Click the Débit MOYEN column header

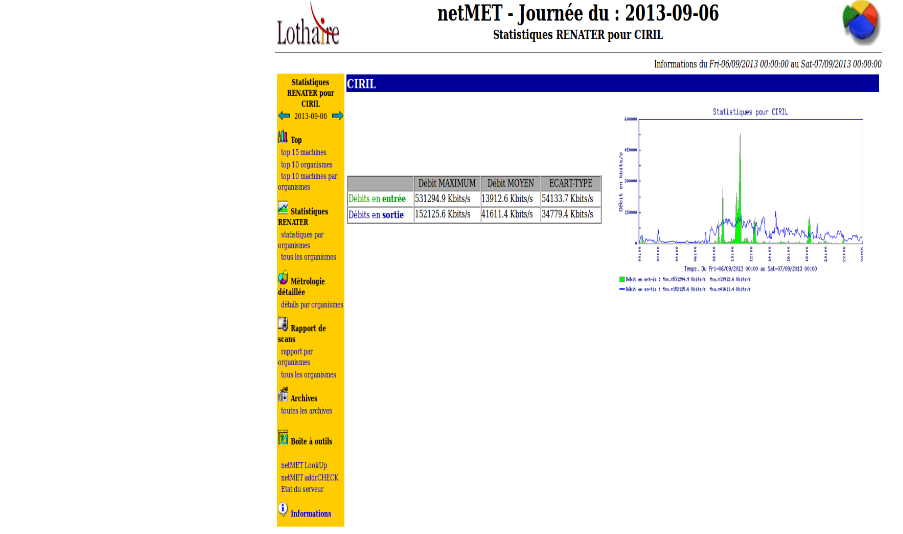(510, 184)
